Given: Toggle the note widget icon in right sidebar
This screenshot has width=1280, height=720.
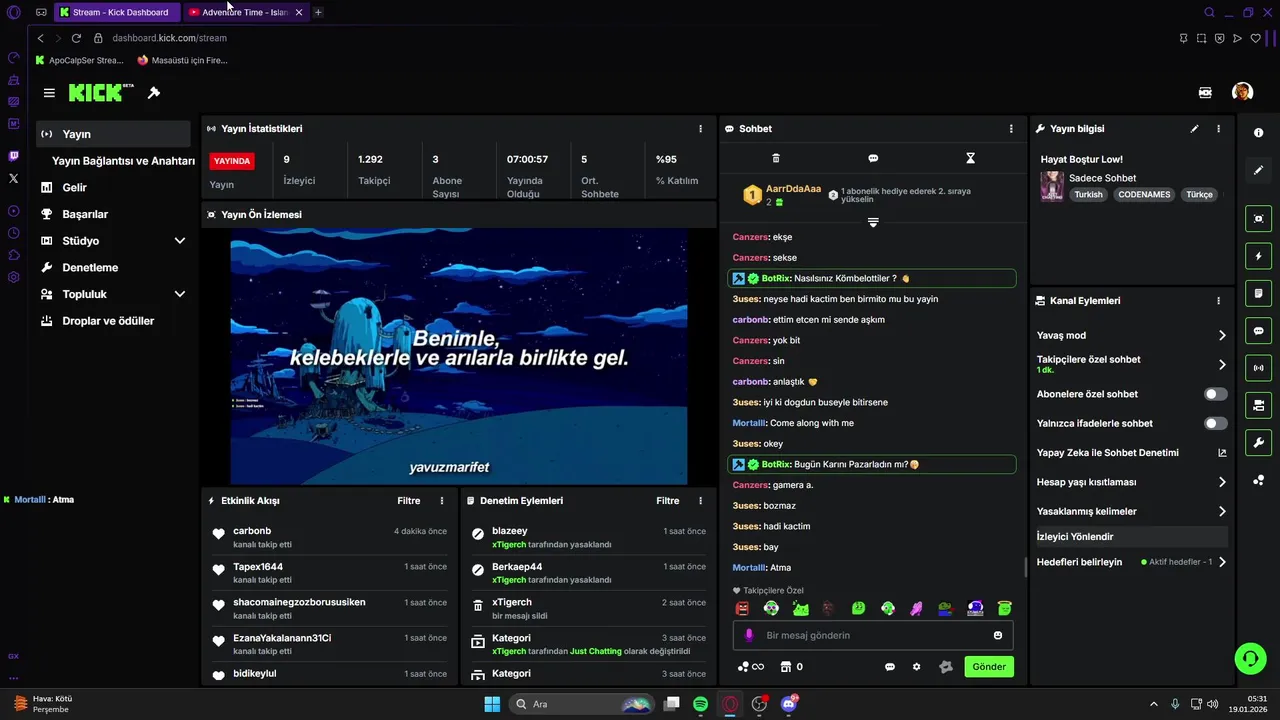Looking at the screenshot, I should click(1258, 293).
